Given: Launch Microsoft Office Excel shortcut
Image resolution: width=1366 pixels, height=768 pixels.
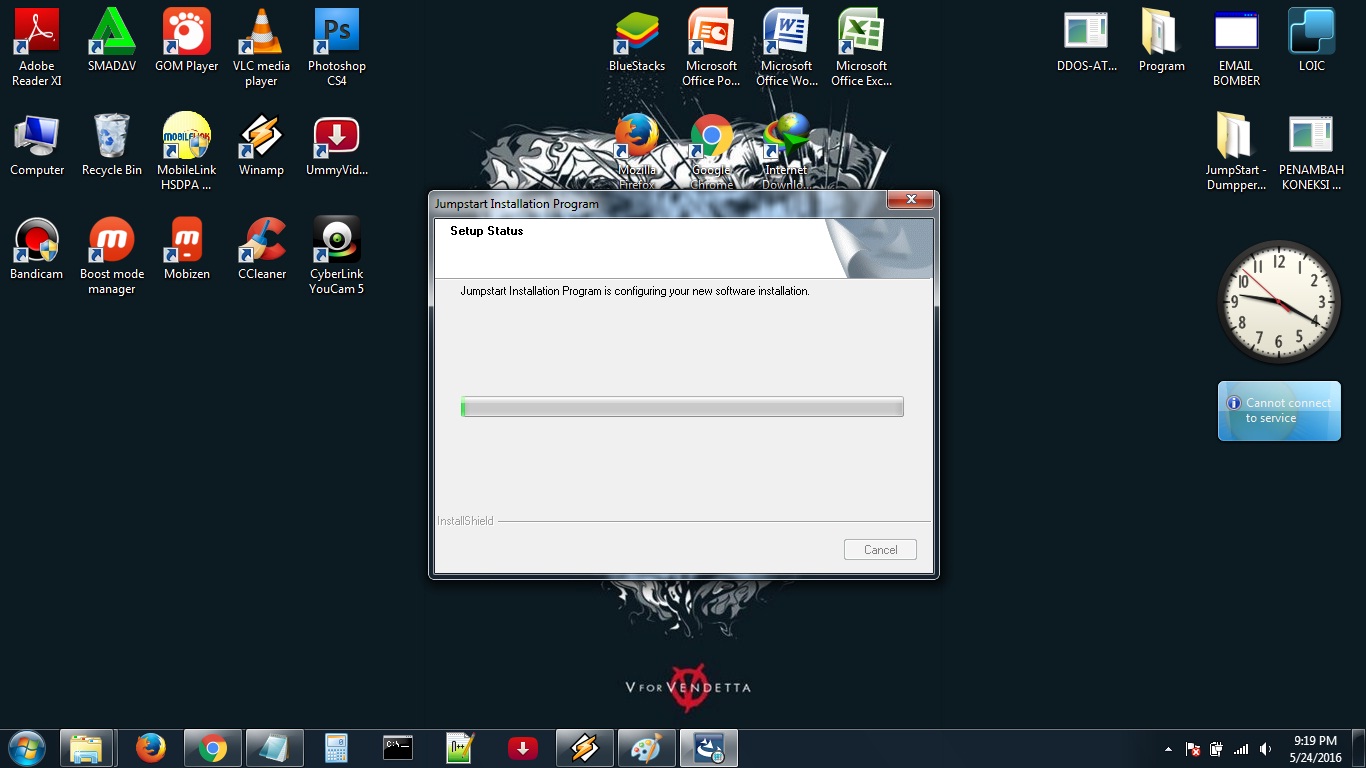Looking at the screenshot, I should click(x=862, y=47).
